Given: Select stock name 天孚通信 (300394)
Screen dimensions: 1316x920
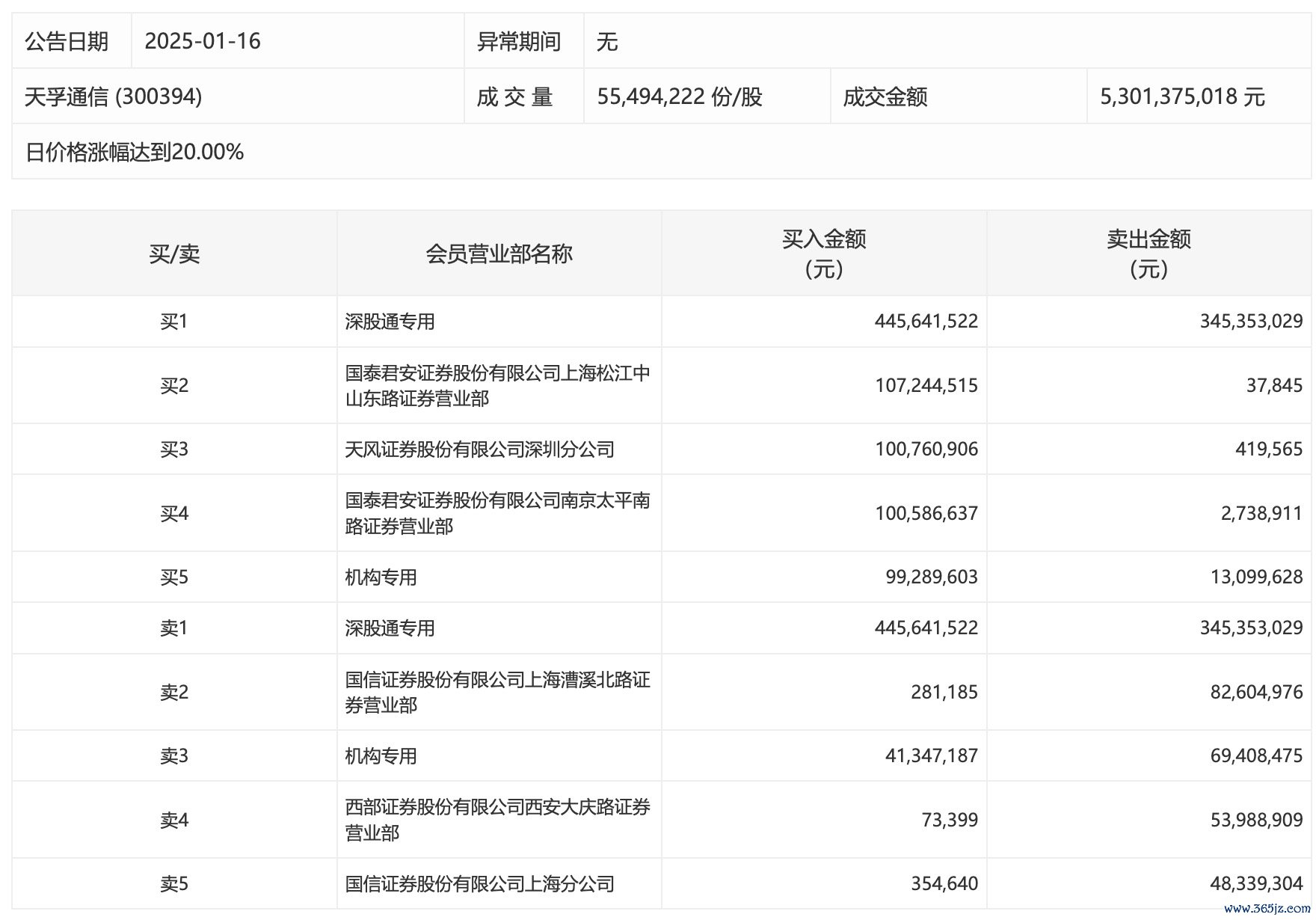Looking at the screenshot, I should point(113,96).
